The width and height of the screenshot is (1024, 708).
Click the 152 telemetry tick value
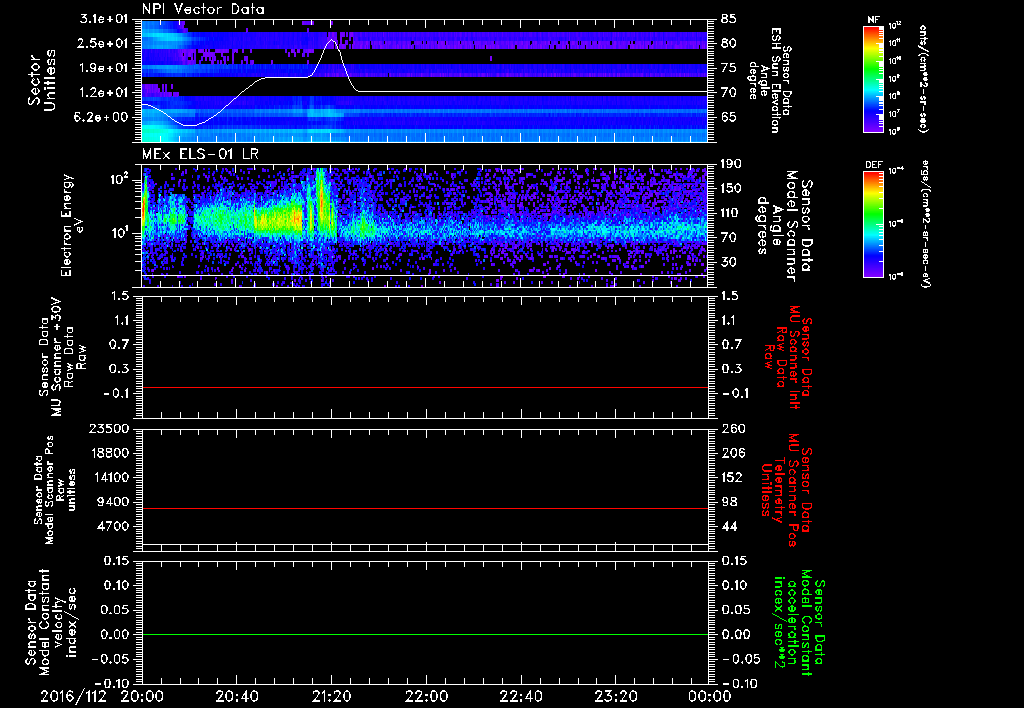732,477
